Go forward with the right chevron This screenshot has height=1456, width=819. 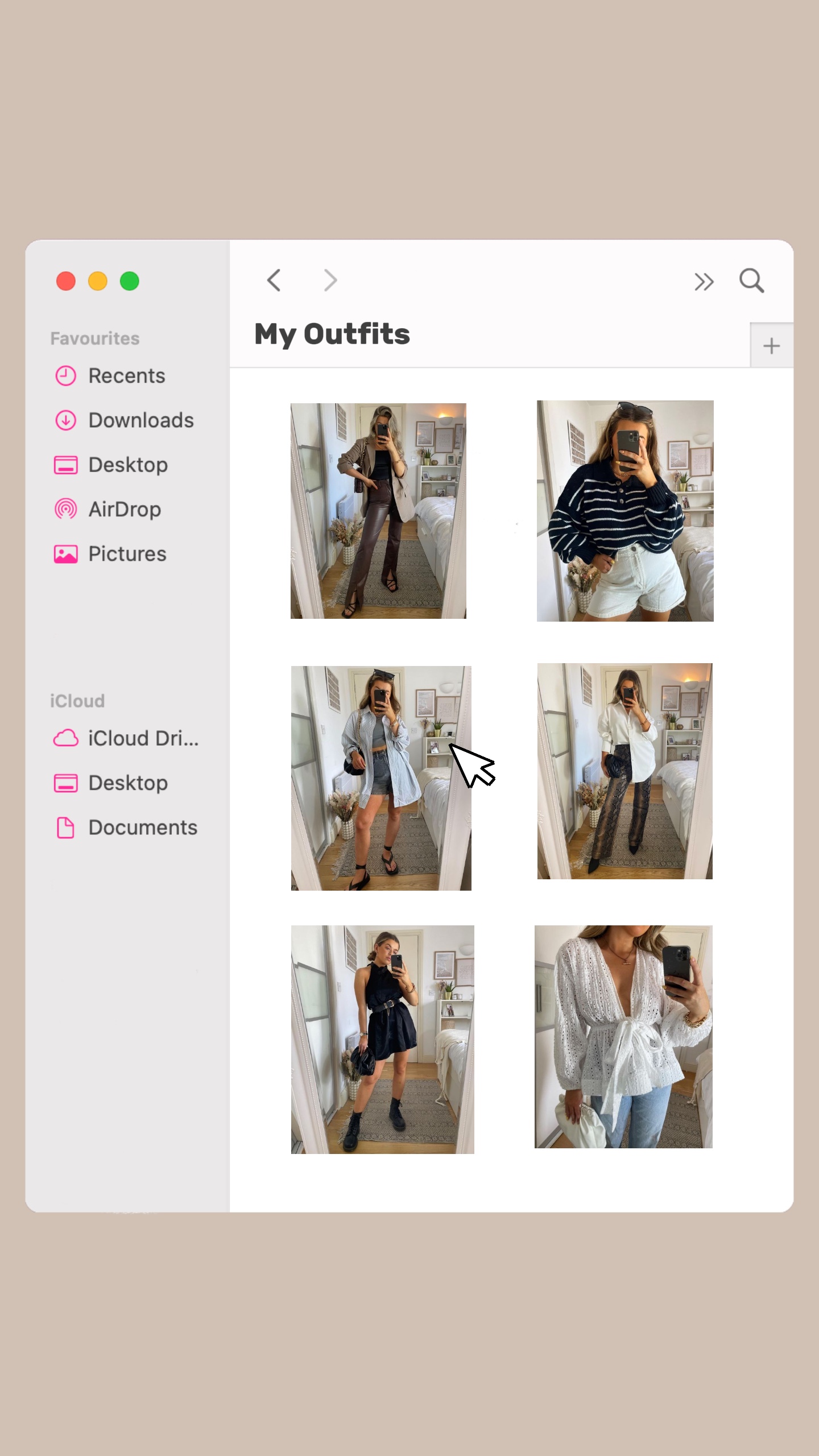pyautogui.click(x=330, y=280)
